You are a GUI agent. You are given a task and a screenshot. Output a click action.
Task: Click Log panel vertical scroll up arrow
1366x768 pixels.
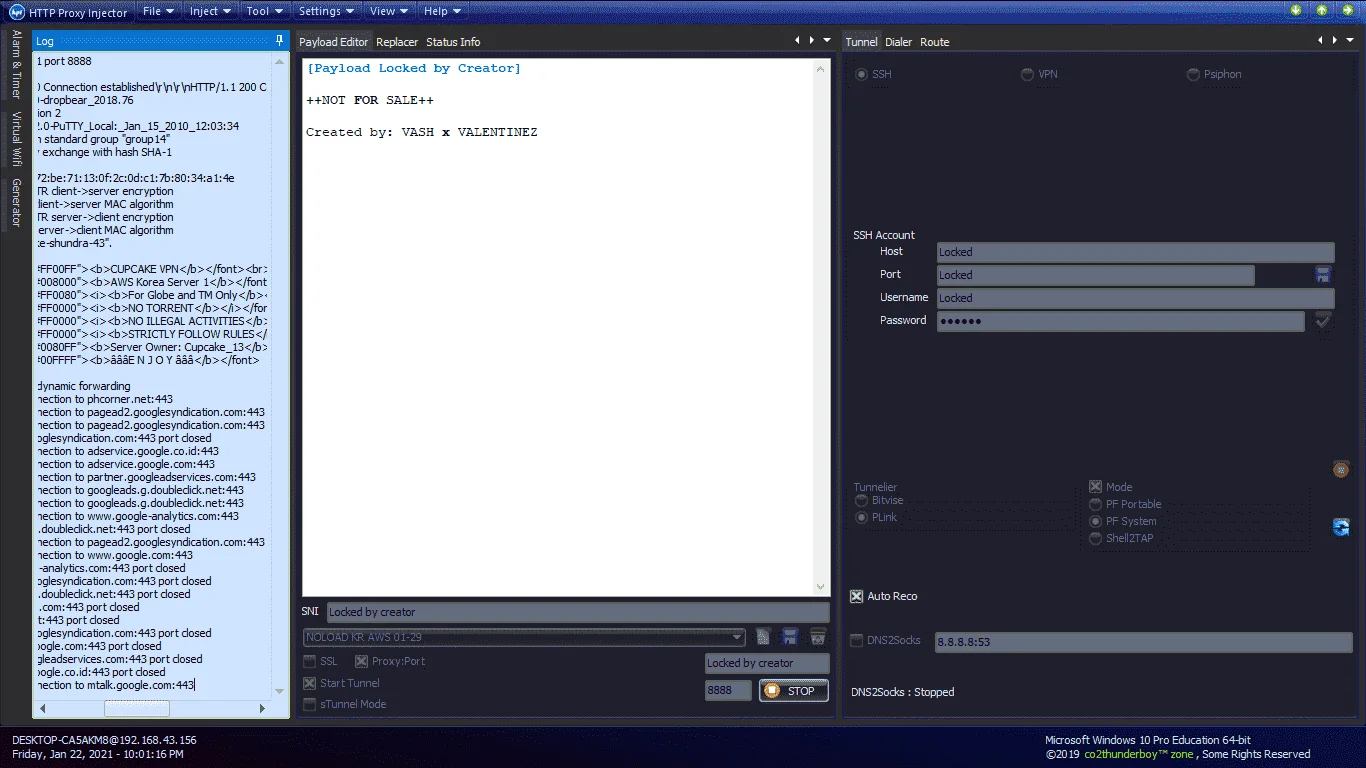pyautogui.click(x=278, y=63)
